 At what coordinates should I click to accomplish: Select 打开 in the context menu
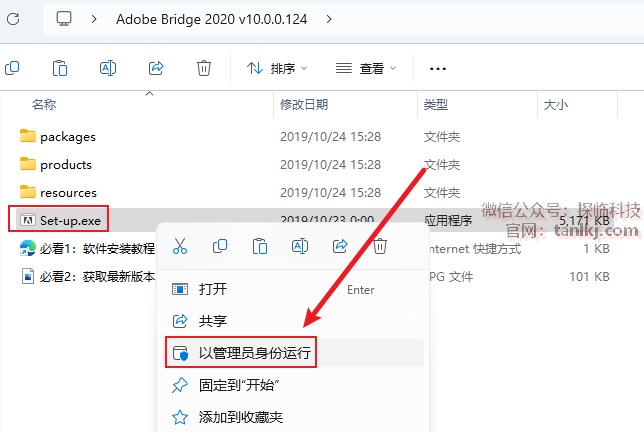(x=213, y=289)
